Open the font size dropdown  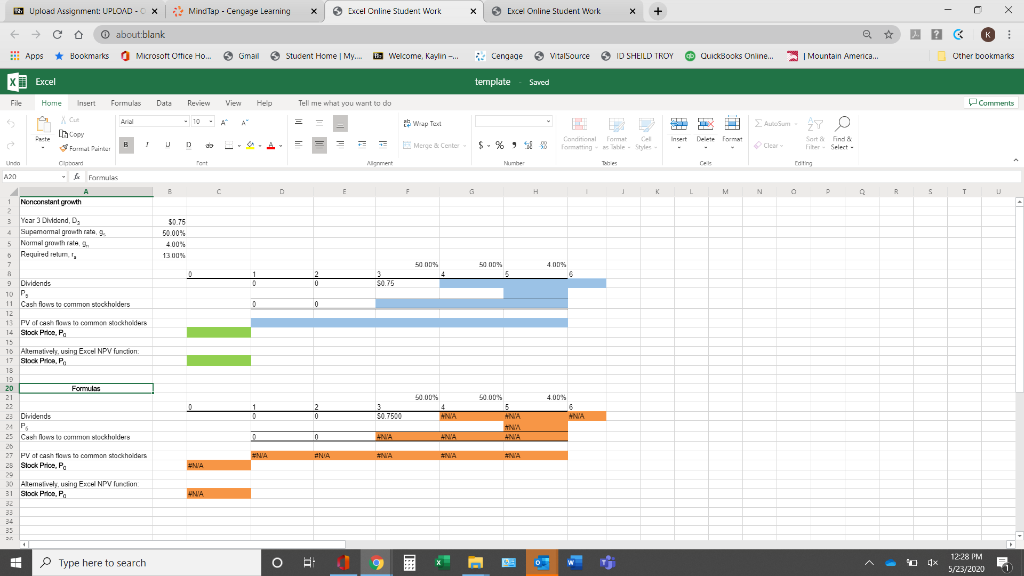[211, 121]
